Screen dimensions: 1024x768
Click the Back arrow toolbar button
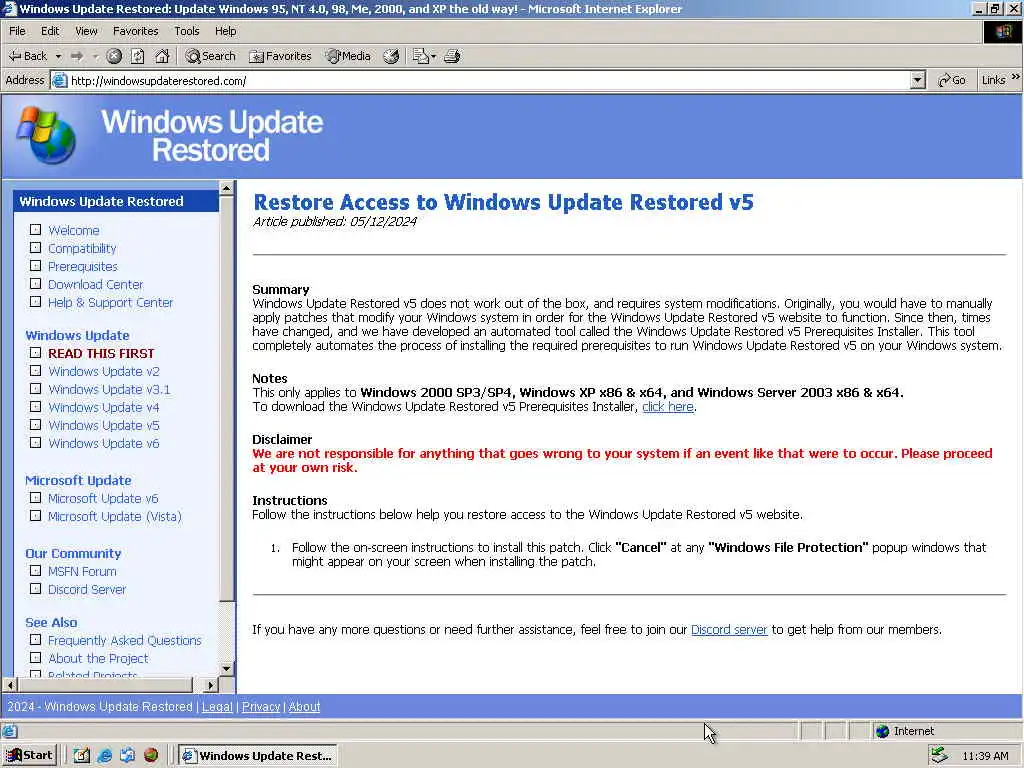(x=27, y=56)
